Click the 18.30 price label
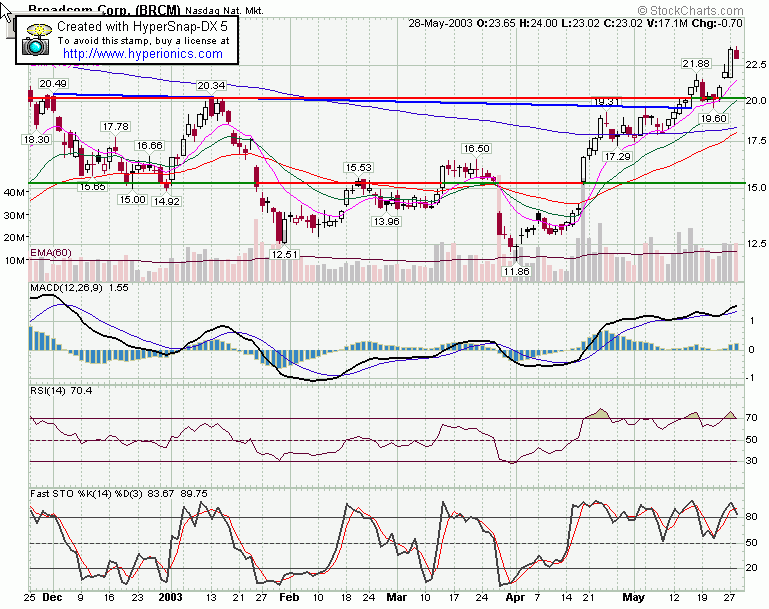The height and width of the screenshot is (609, 769). [37, 140]
